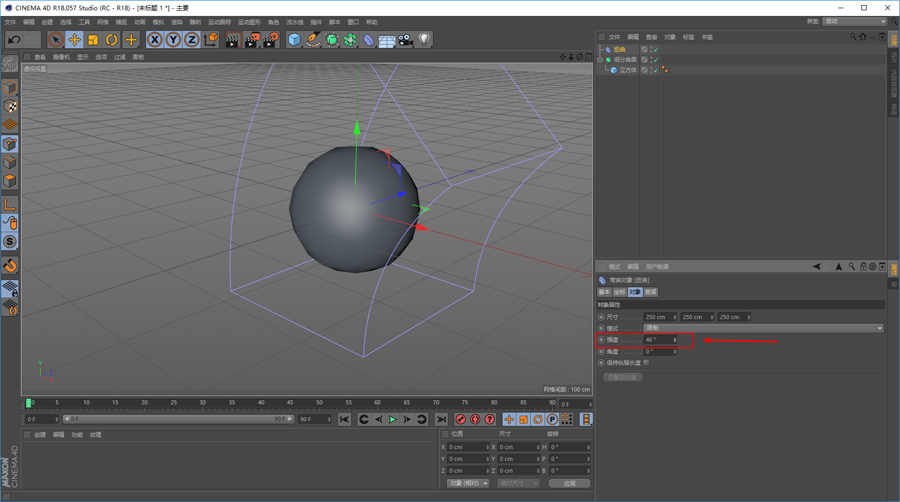Click the make editable icon
Image resolution: width=900 pixels, height=502 pixels.
[10, 64]
